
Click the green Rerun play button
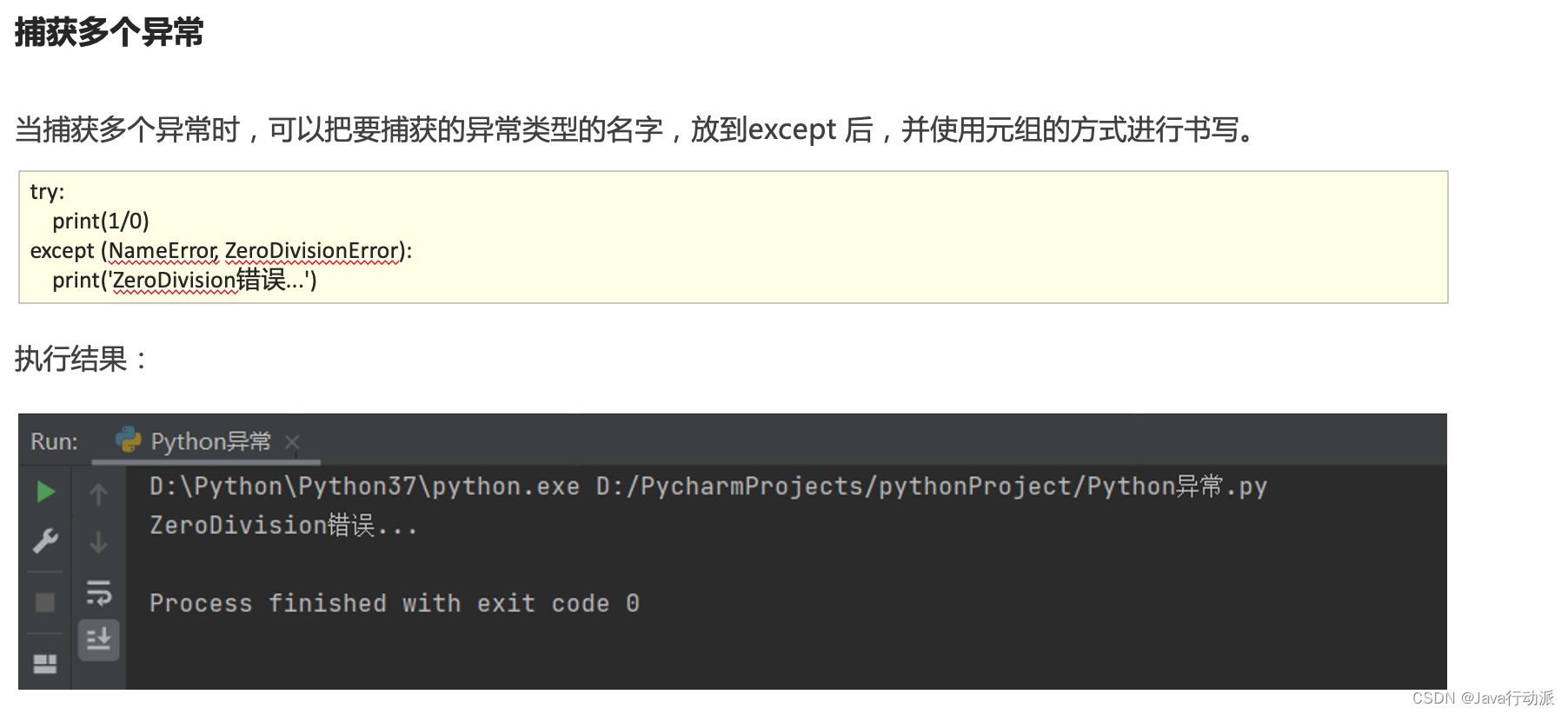click(46, 493)
